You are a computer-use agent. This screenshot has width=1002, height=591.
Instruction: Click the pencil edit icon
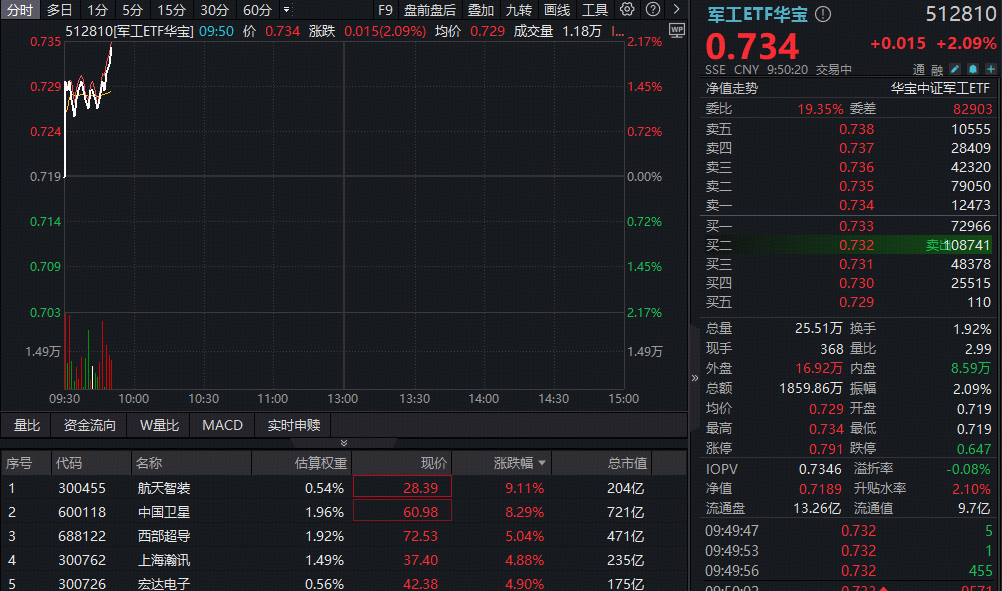pos(955,70)
